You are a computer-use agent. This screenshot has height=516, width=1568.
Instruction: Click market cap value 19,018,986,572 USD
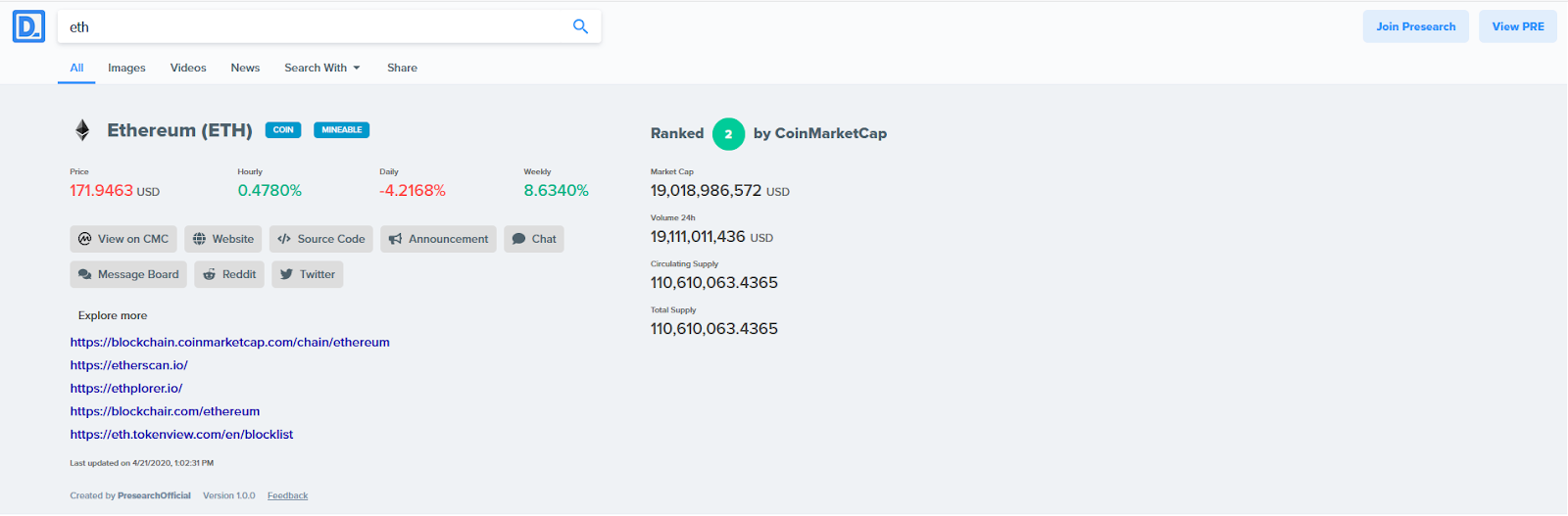[x=720, y=191]
